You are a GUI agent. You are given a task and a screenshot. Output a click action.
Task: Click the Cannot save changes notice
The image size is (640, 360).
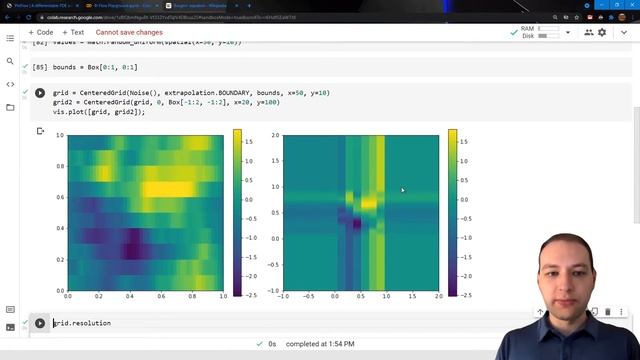click(x=129, y=32)
